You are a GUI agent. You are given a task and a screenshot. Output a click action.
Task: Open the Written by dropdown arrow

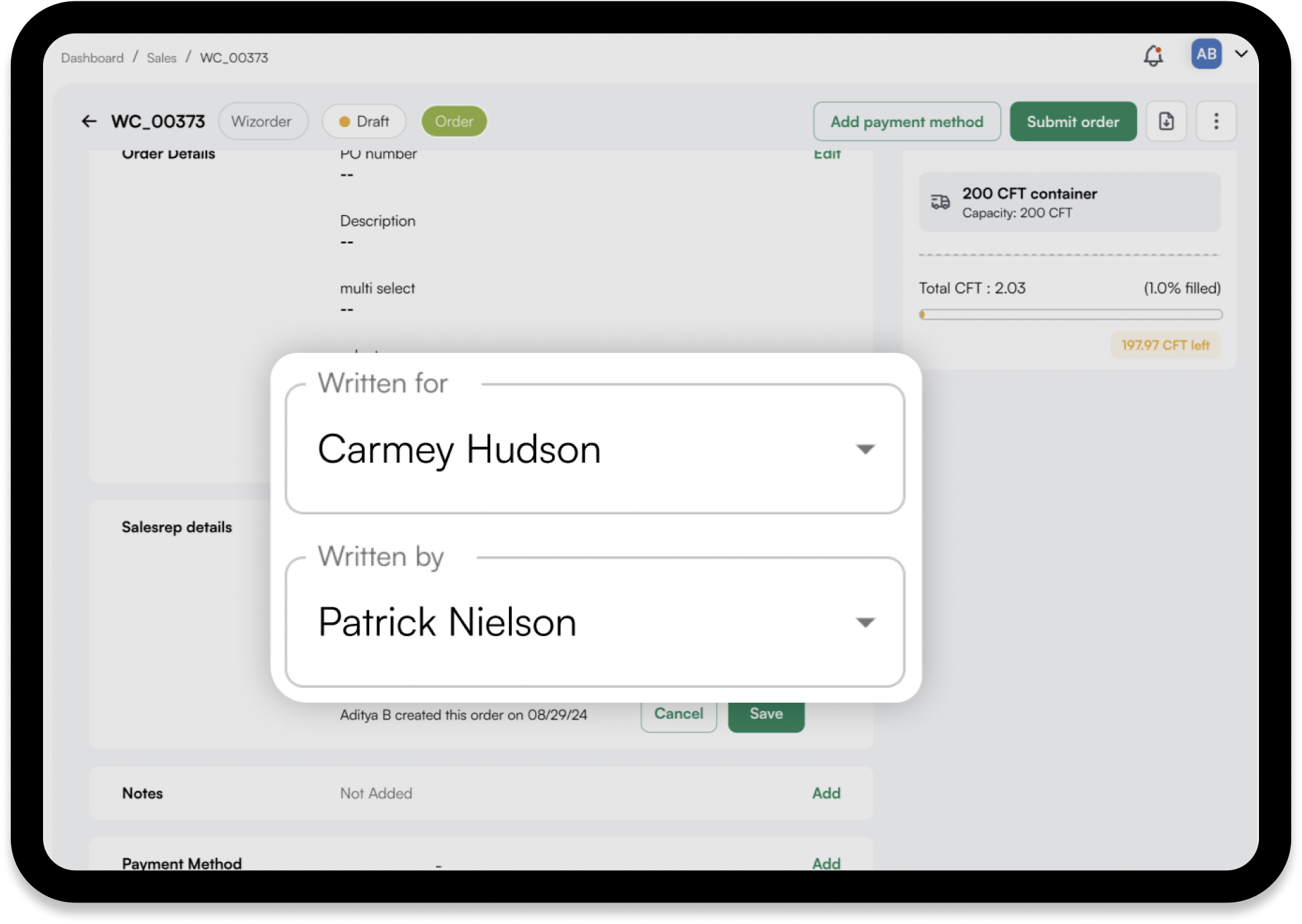click(865, 623)
